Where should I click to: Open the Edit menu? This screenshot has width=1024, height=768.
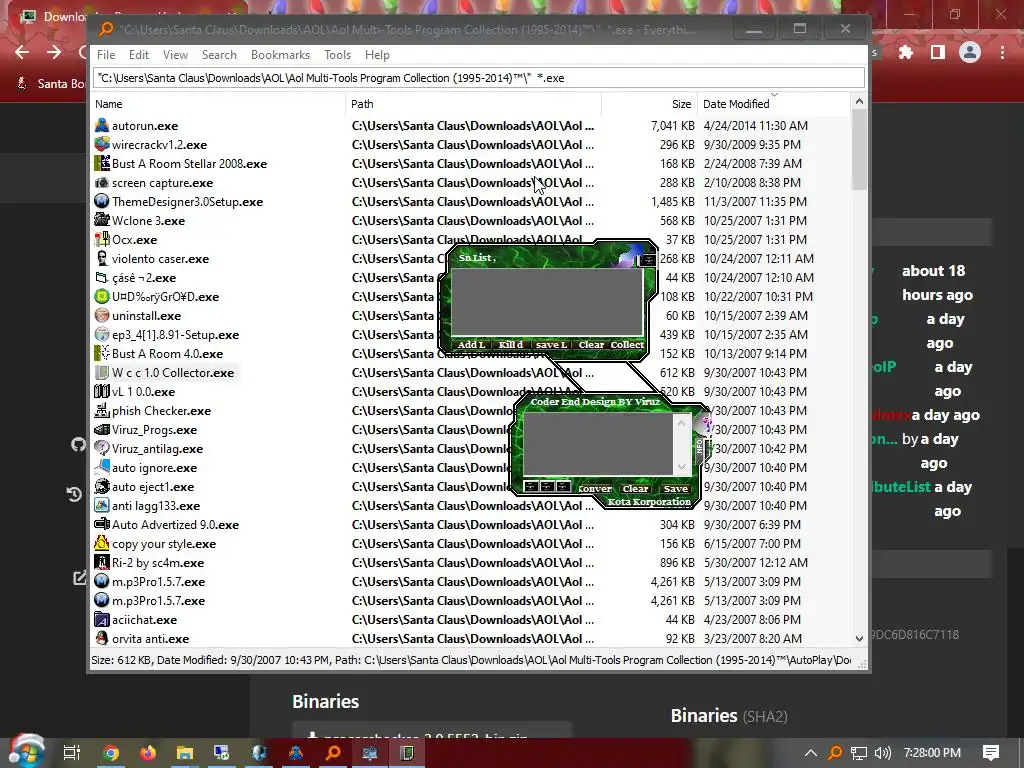pyautogui.click(x=138, y=55)
